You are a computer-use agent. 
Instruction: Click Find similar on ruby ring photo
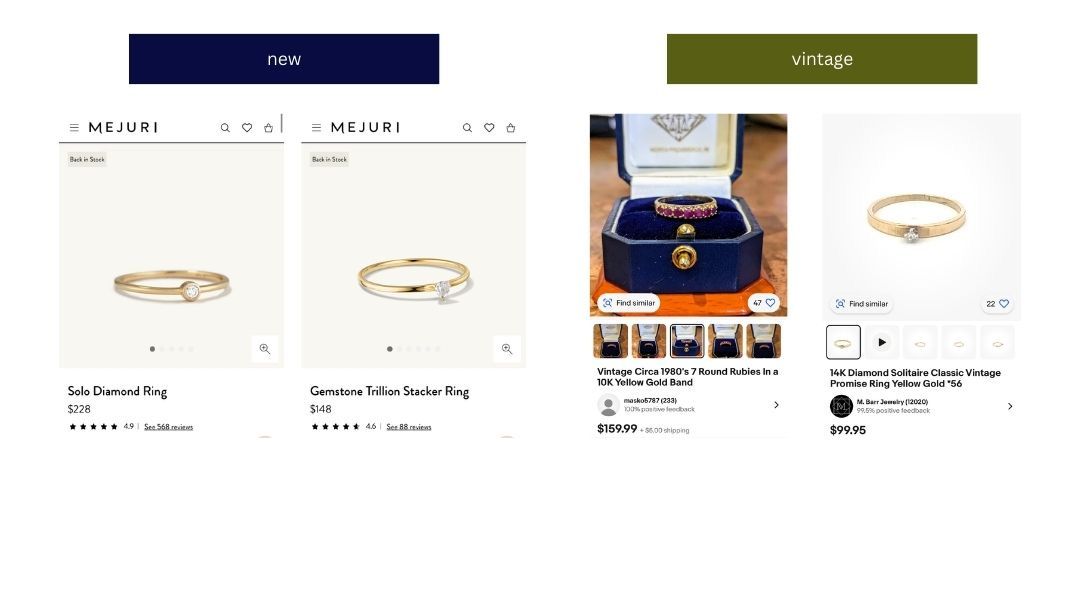coord(629,303)
